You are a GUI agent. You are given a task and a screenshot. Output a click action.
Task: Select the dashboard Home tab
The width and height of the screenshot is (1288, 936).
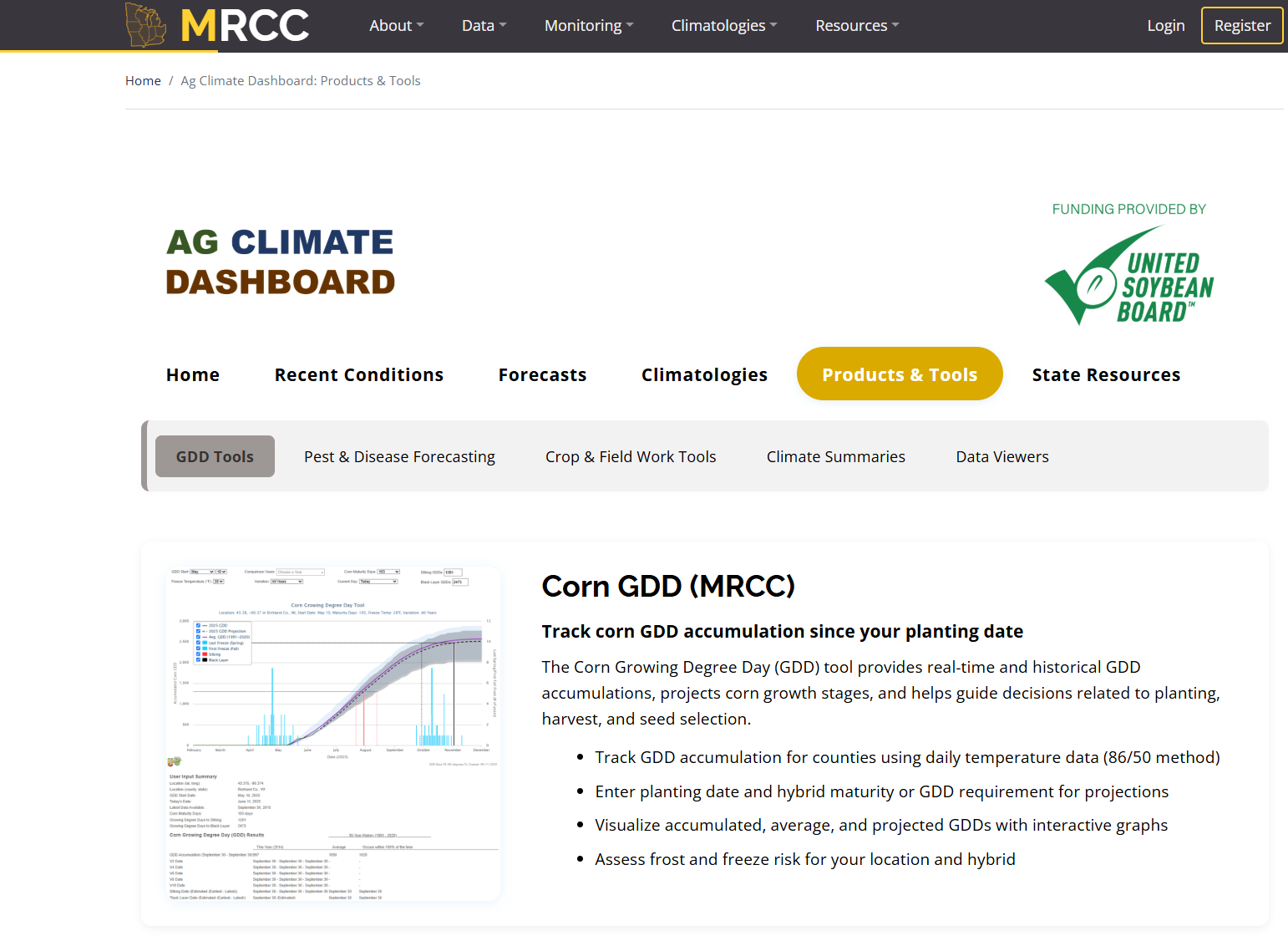193,374
